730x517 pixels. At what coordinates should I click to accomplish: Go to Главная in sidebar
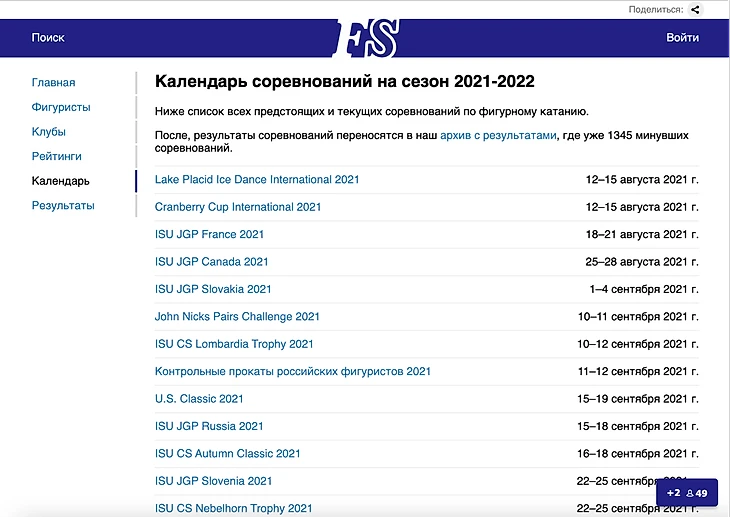[x=54, y=82]
